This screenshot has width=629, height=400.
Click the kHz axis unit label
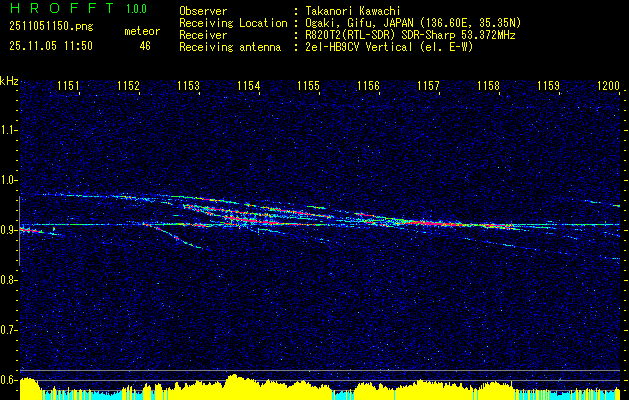click(9, 81)
